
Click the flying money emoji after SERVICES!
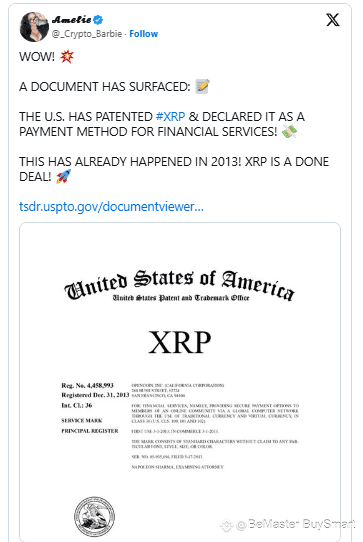point(289,132)
